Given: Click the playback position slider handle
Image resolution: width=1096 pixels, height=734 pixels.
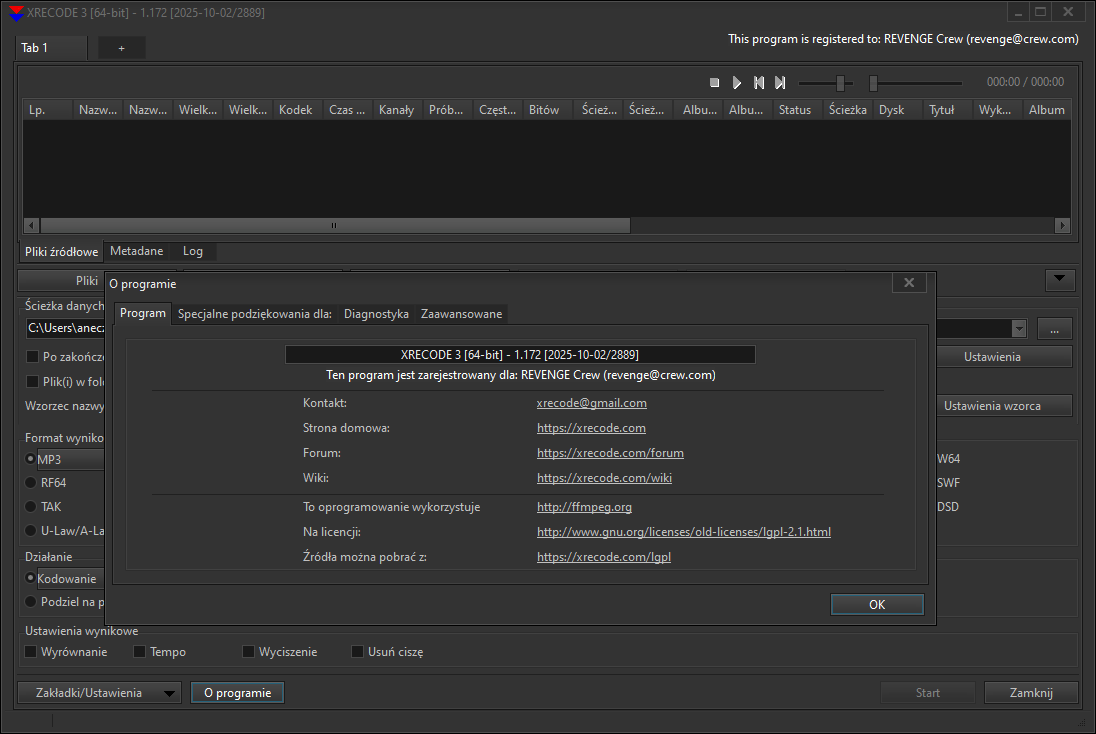Looking at the screenshot, I should point(873,83).
